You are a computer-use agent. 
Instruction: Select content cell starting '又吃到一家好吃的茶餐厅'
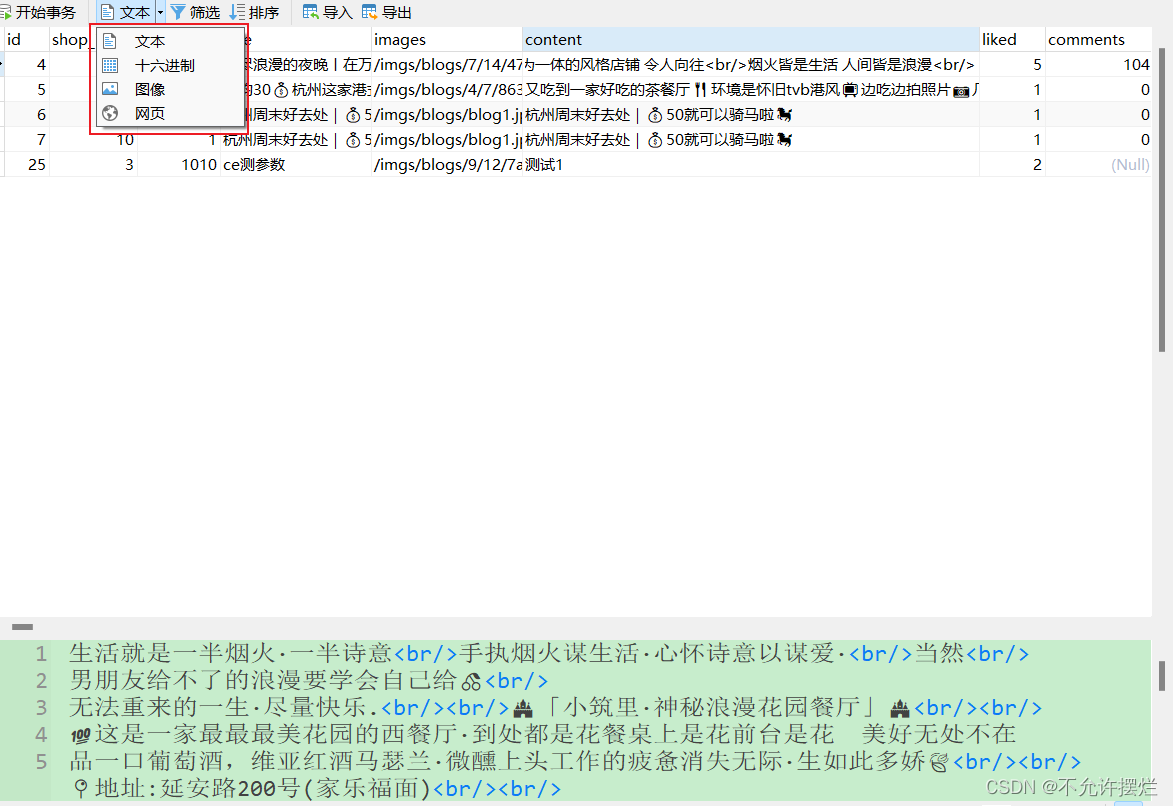tap(751, 90)
